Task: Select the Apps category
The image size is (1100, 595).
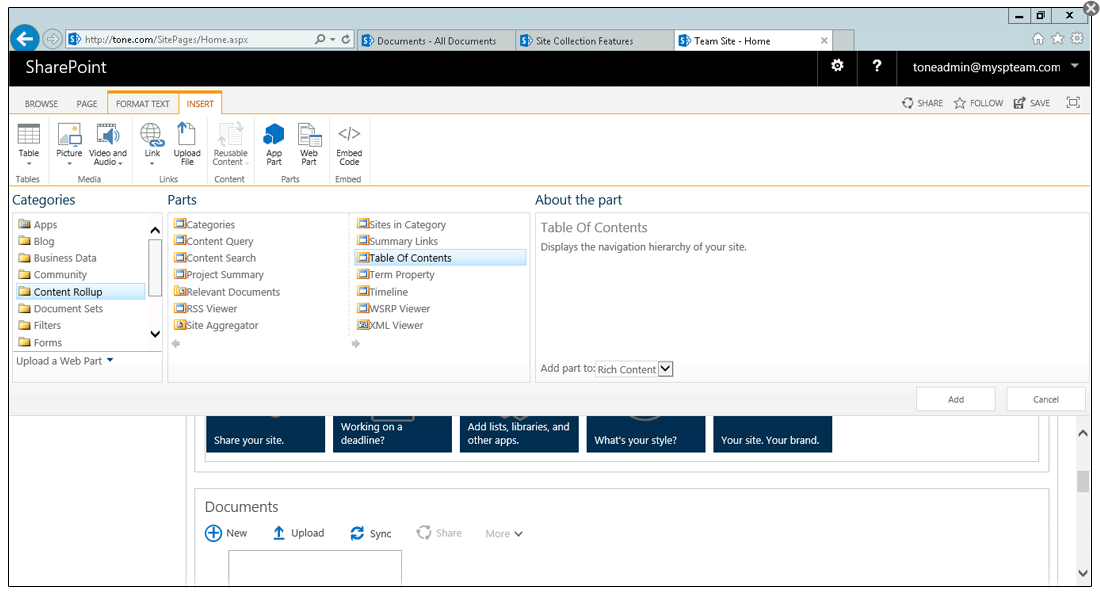Action: click(38, 225)
